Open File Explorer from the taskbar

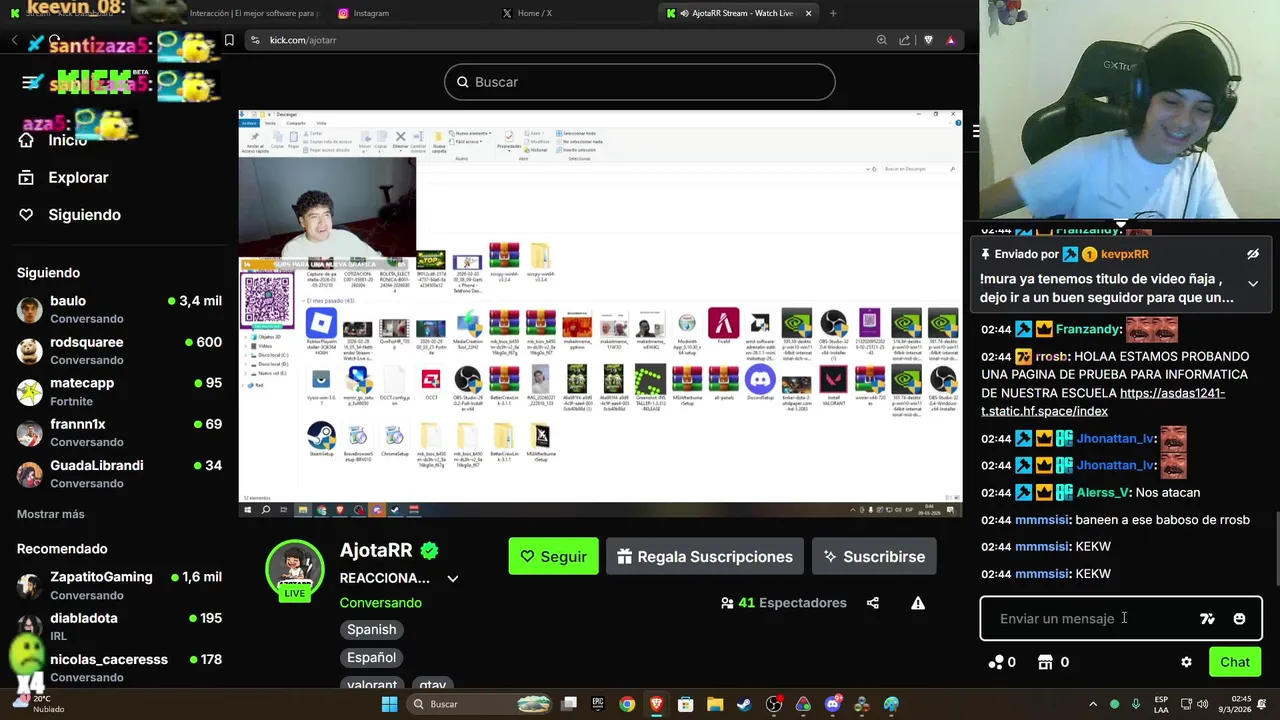click(715, 704)
